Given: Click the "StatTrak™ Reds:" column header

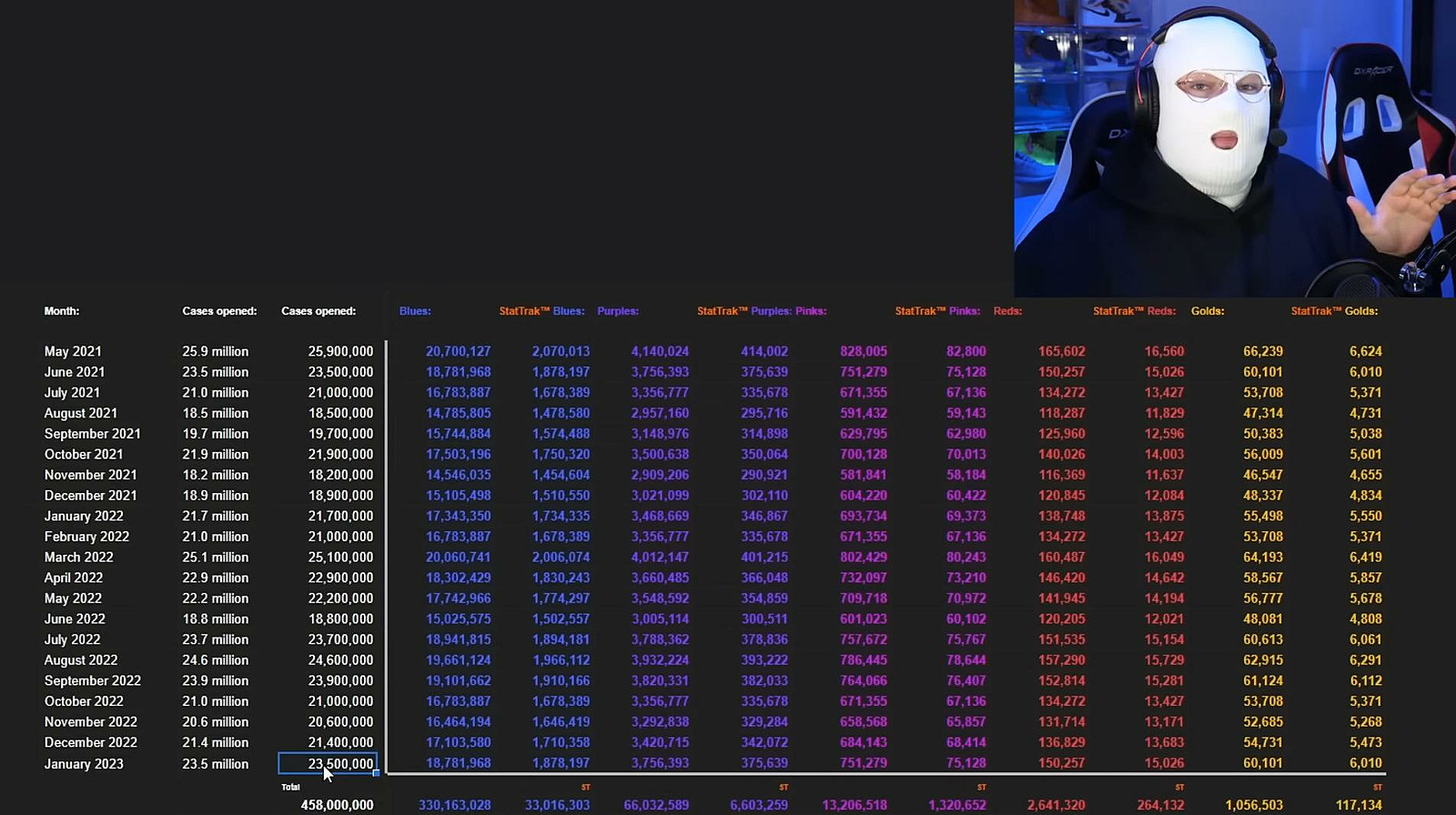Looking at the screenshot, I should click(x=1134, y=311).
